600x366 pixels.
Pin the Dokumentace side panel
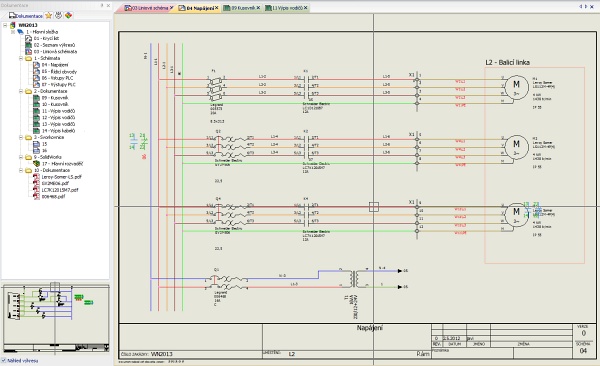(102, 5)
